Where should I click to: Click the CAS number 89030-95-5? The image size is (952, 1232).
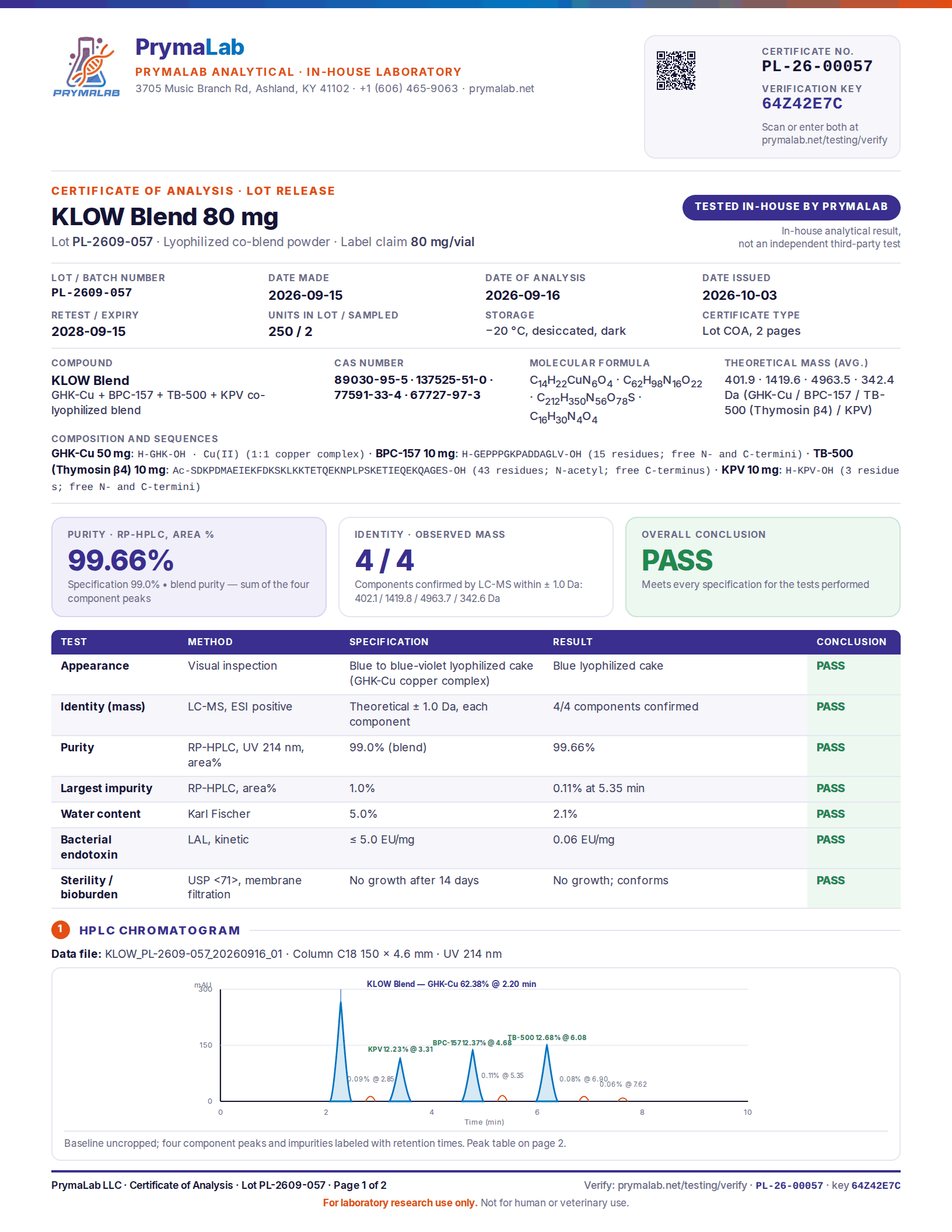click(371, 380)
